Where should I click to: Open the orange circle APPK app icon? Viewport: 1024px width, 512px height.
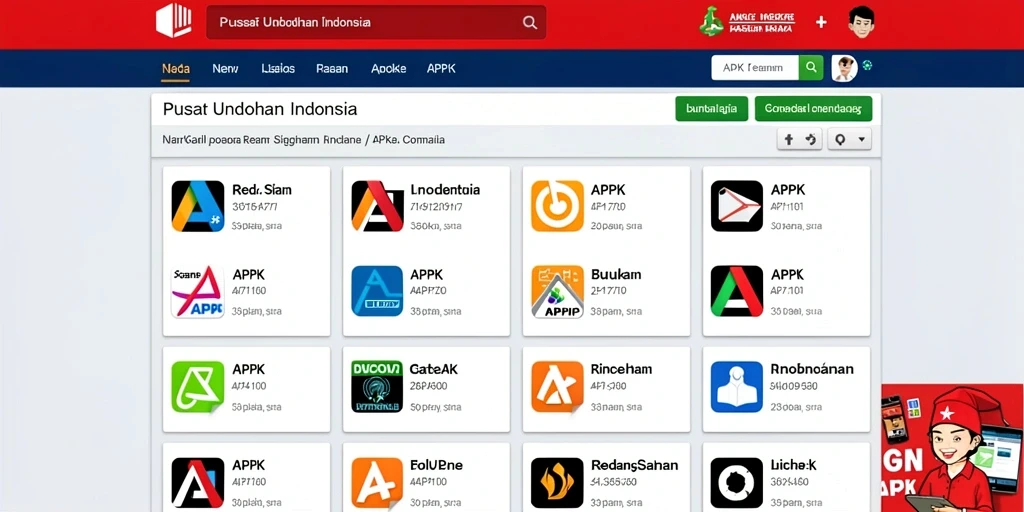pos(557,206)
